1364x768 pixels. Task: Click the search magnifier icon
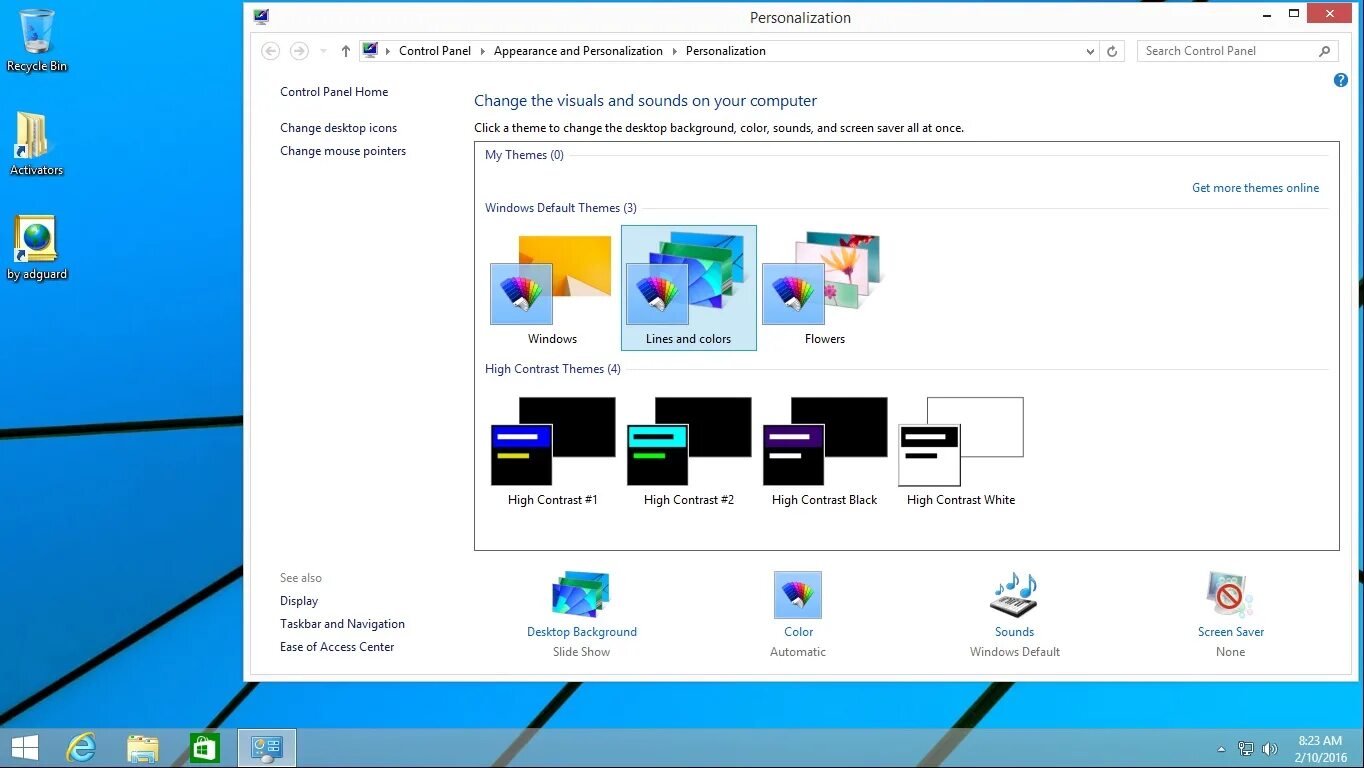(1325, 51)
